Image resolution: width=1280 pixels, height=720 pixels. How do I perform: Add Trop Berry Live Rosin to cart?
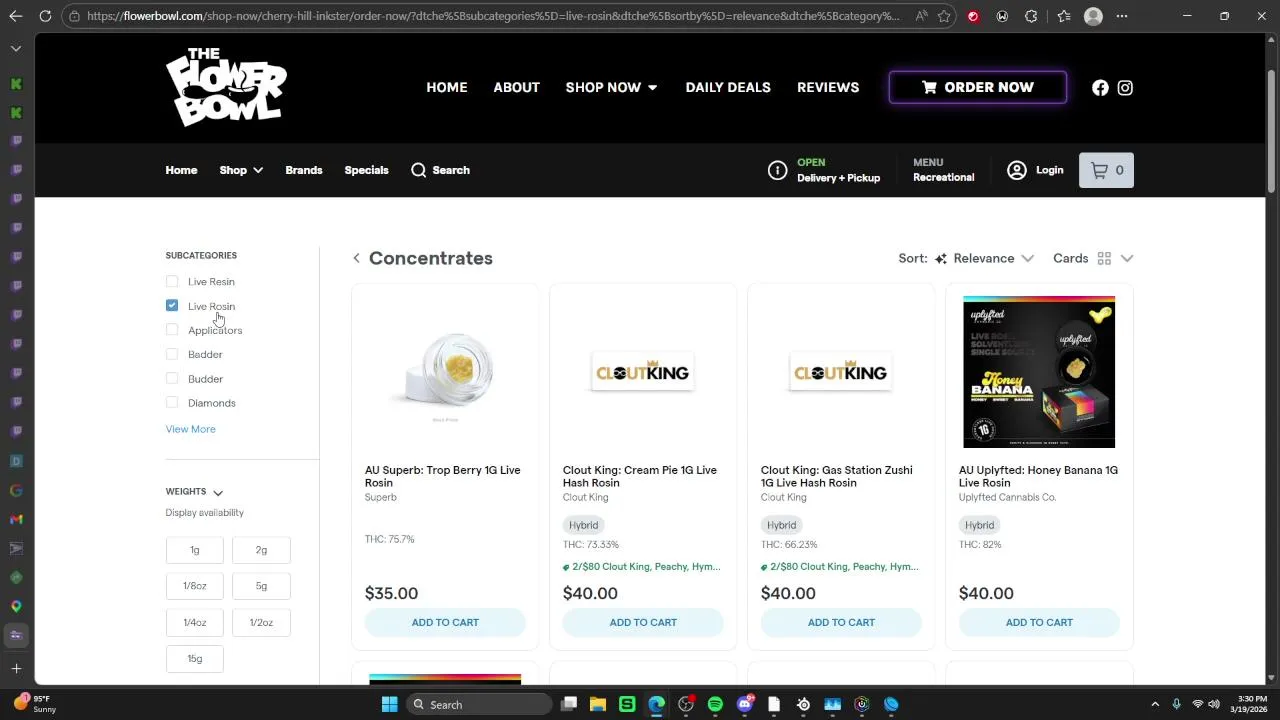[x=445, y=622]
